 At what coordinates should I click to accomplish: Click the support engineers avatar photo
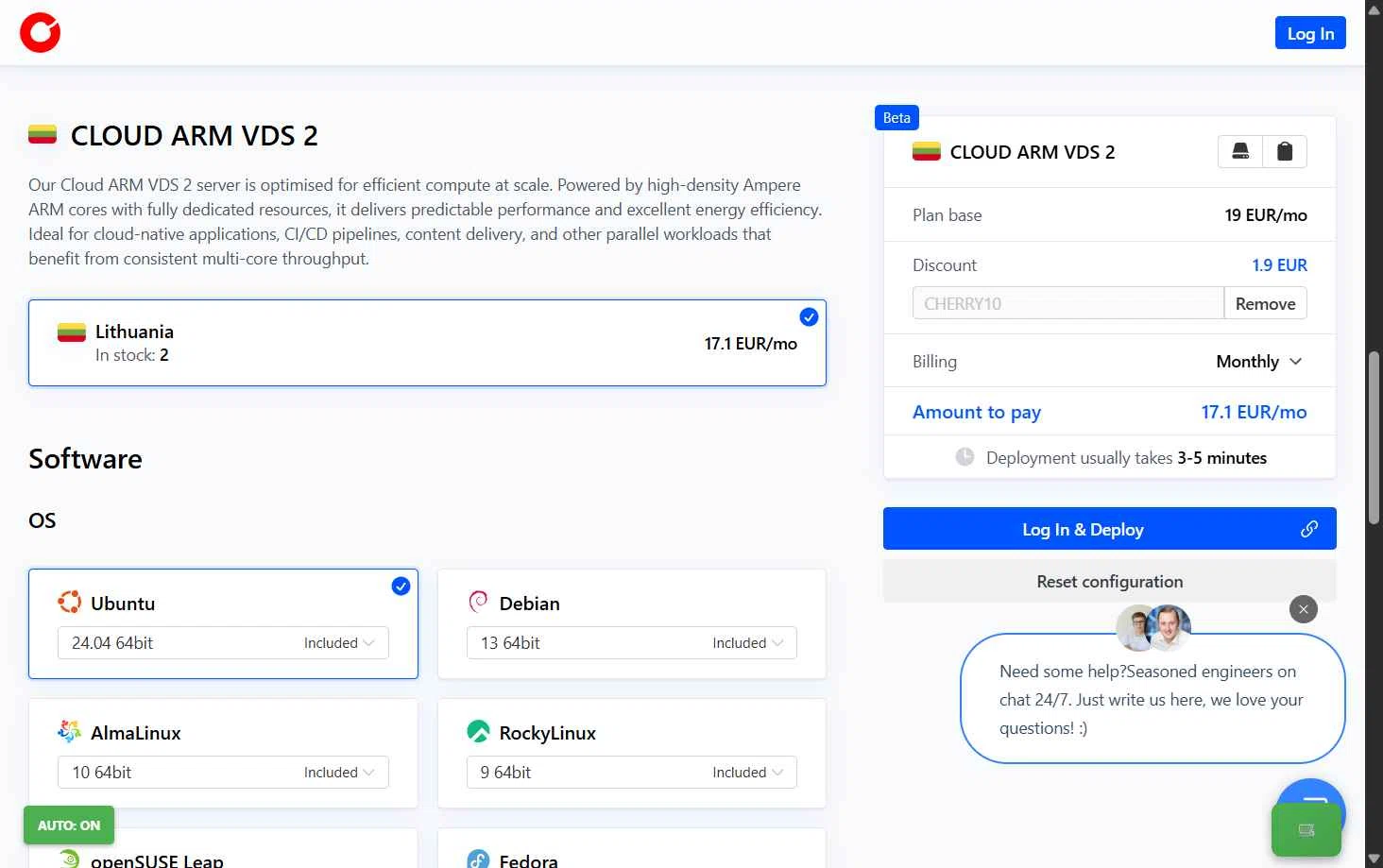pyautogui.click(x=1153, y=627)
